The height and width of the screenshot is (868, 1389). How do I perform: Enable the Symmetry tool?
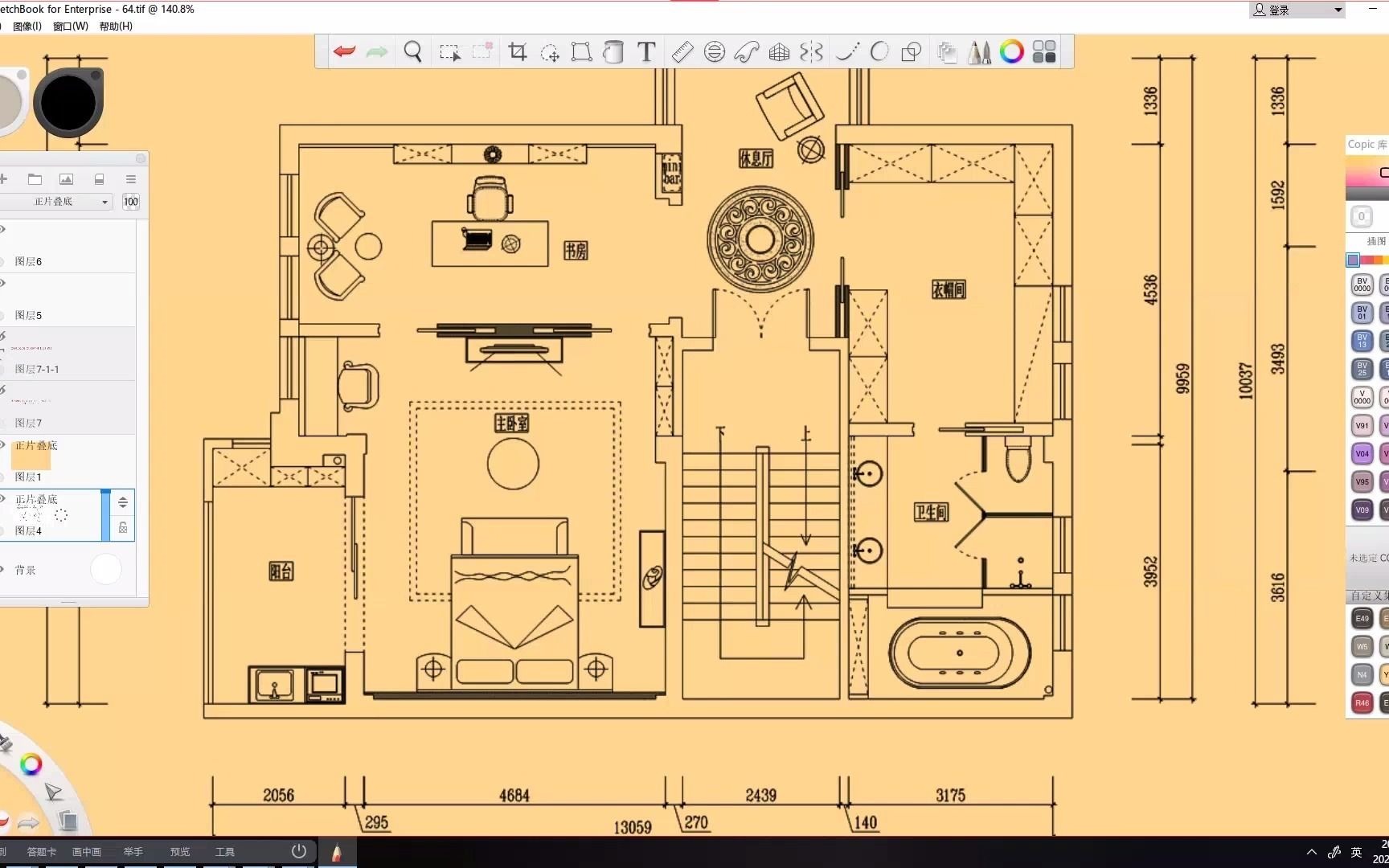pos(811,52)
